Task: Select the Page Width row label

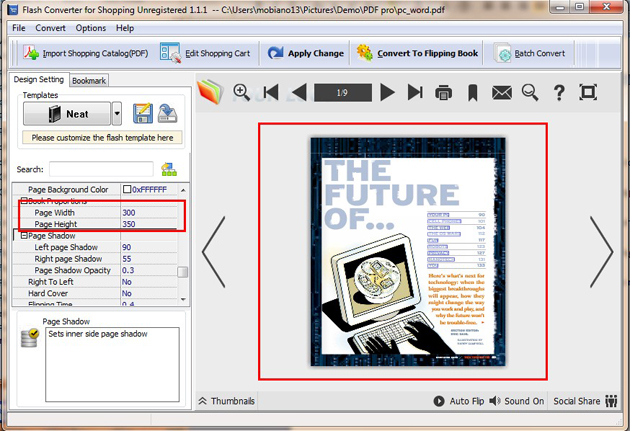Action: tap(55, 212)
